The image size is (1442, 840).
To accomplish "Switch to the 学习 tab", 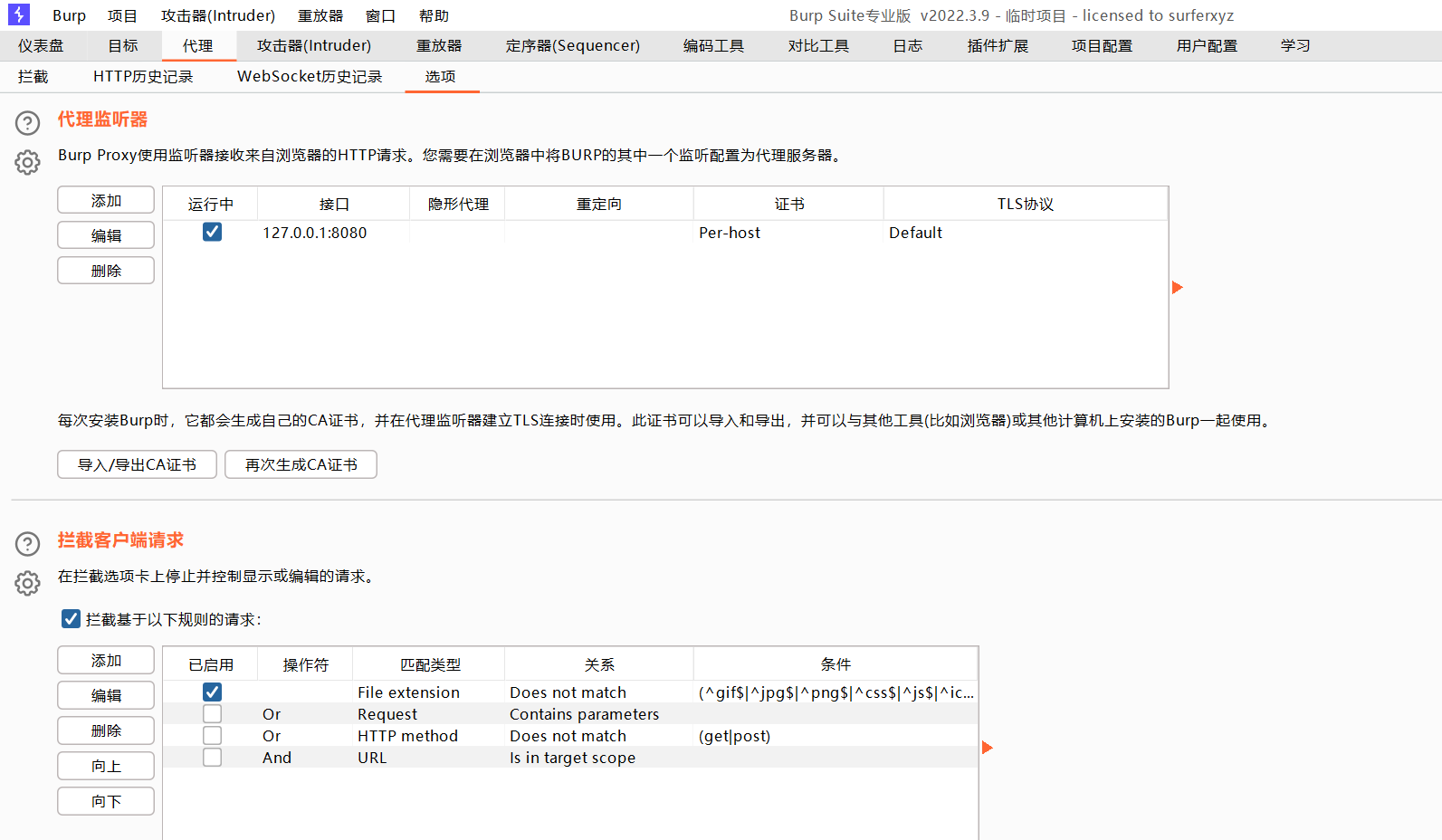I will pyautogui.click(x=1295, y=45).
